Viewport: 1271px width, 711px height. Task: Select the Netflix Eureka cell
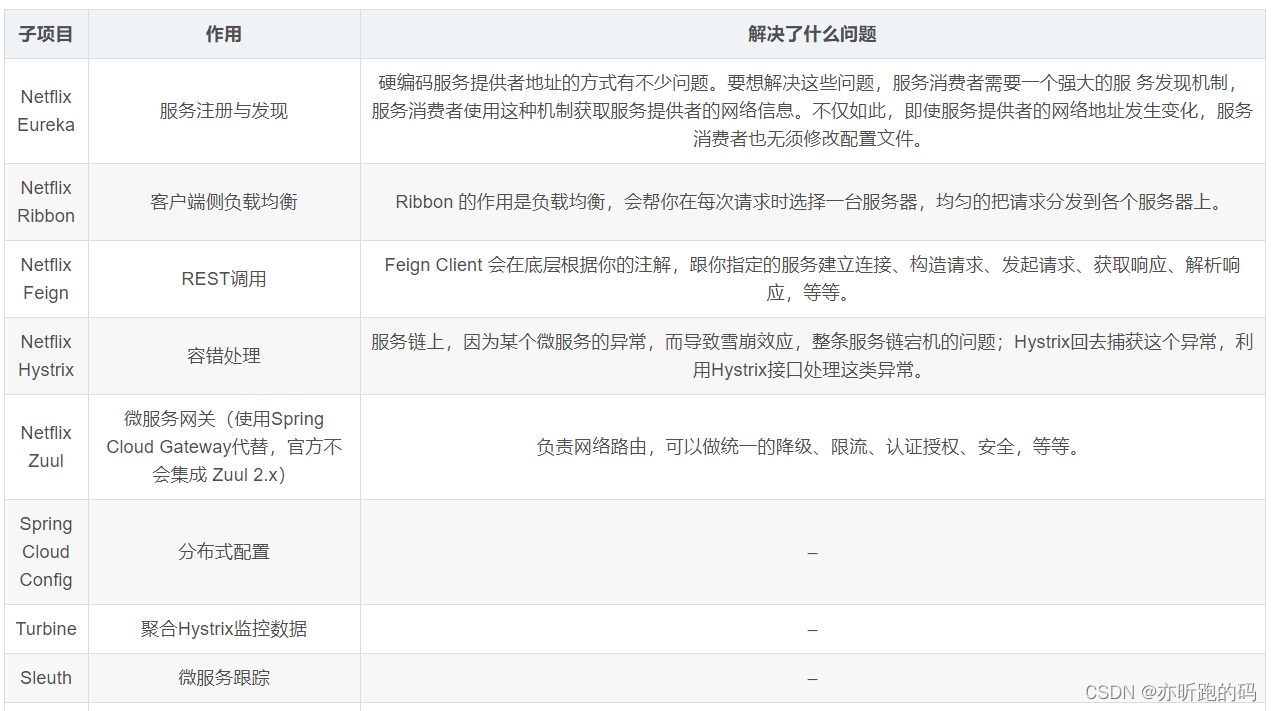(x=46, y=111)
